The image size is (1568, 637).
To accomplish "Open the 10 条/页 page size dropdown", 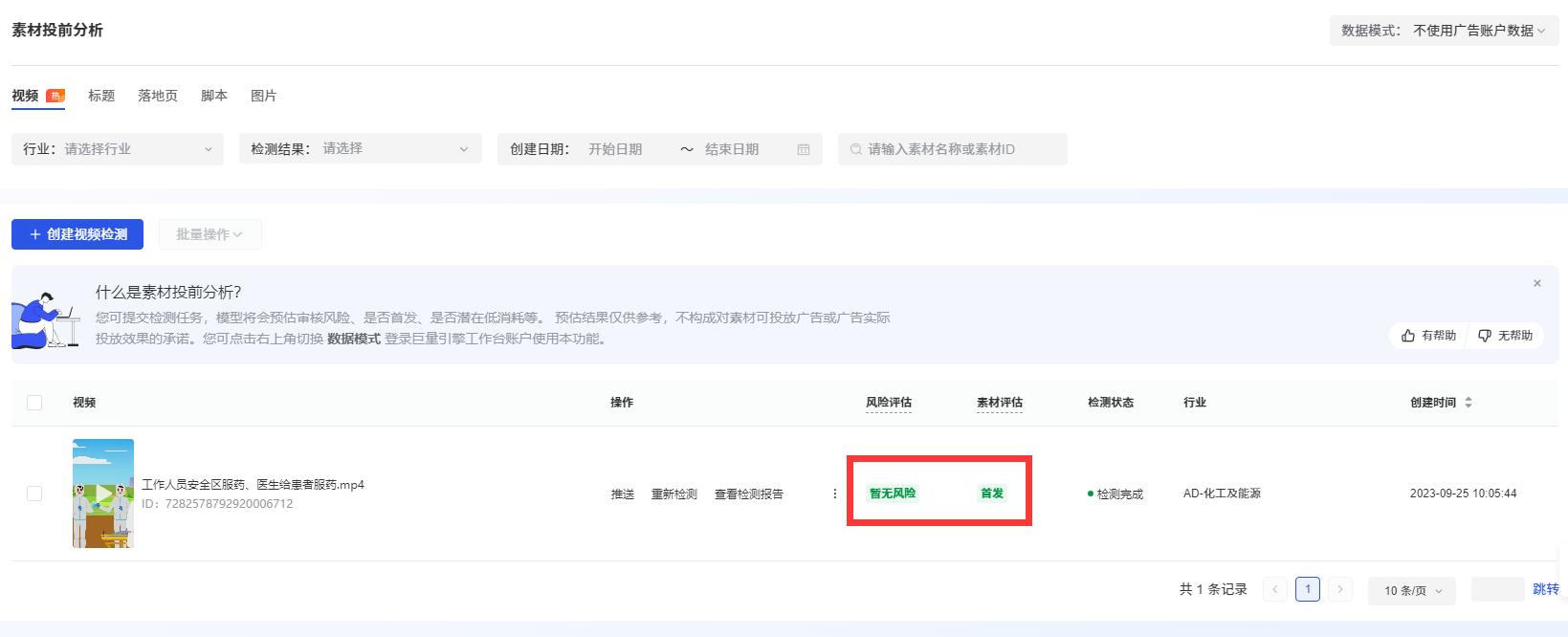I will (1412, 590).
